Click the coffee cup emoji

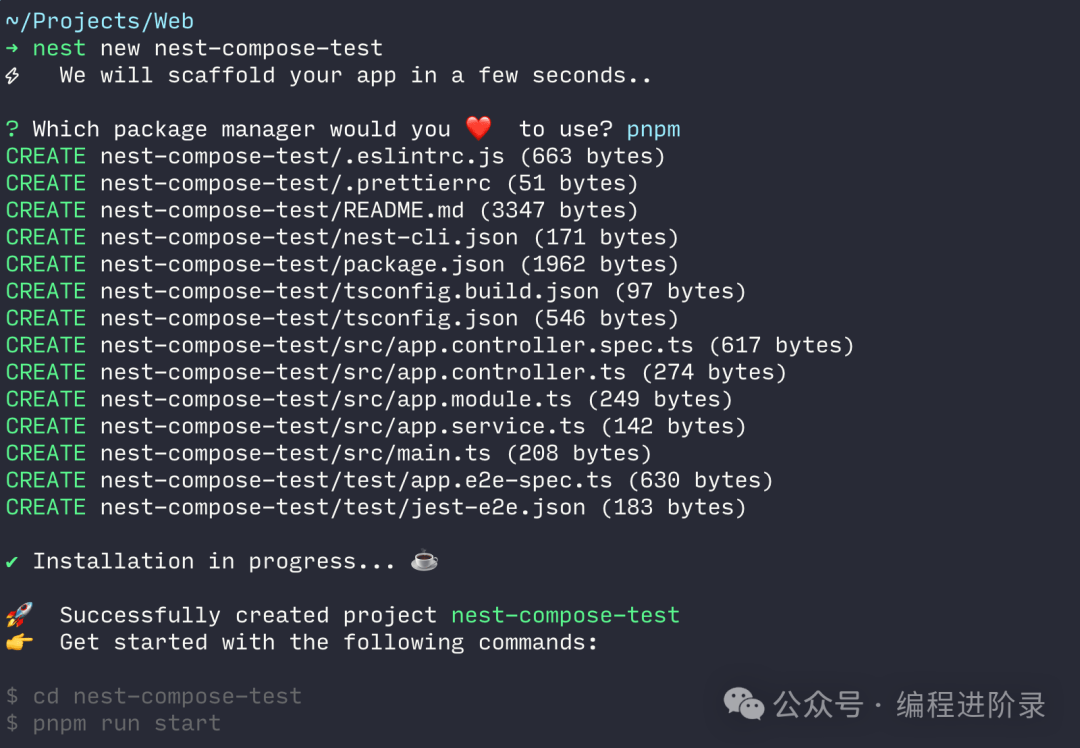(424, 561)
